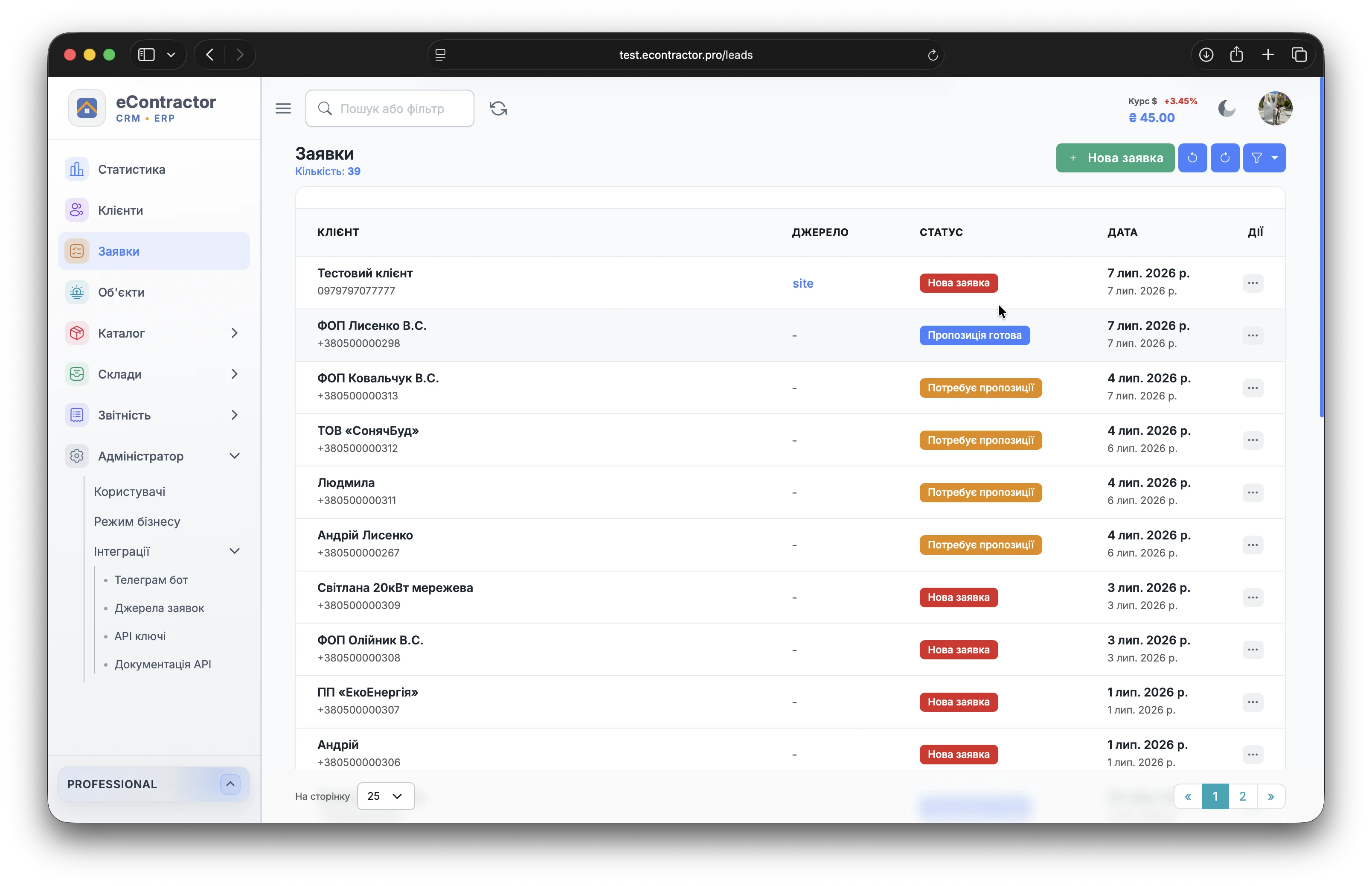This screenshot has width=1372, height=886.
Task: Open API ключі page
Action: coord(140,636)
